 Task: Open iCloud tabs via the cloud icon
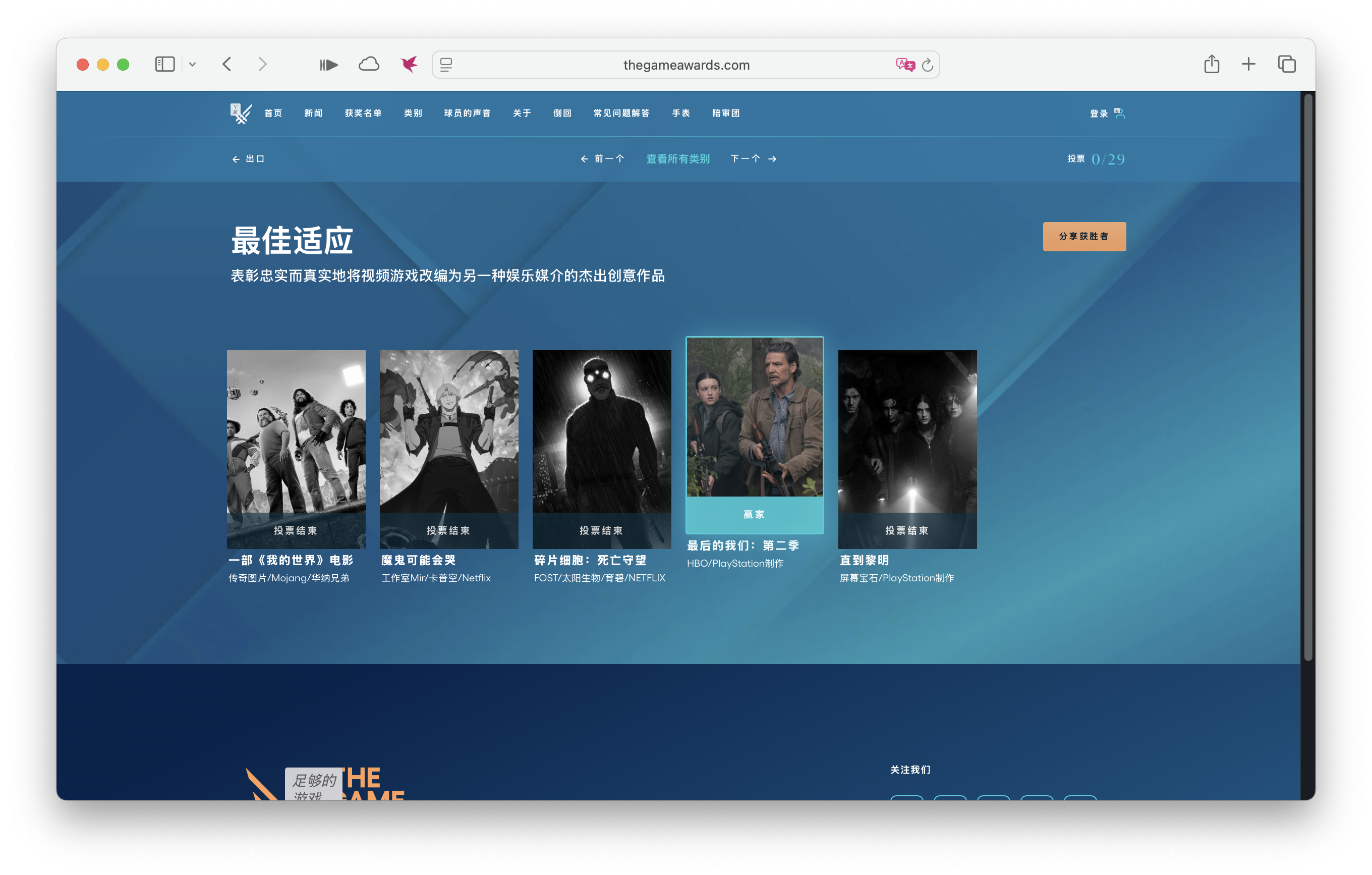369,65
